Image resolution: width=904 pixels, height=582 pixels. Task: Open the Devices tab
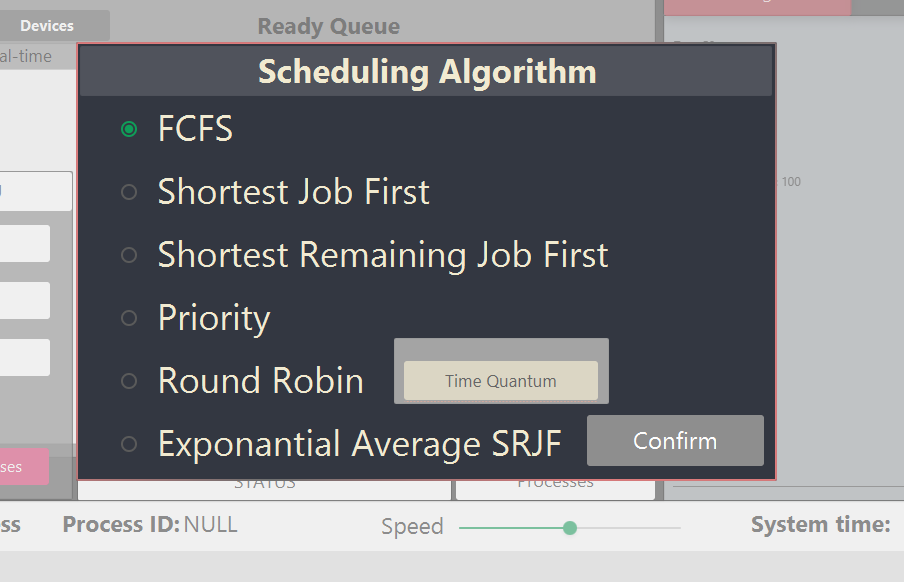[47, 26]
